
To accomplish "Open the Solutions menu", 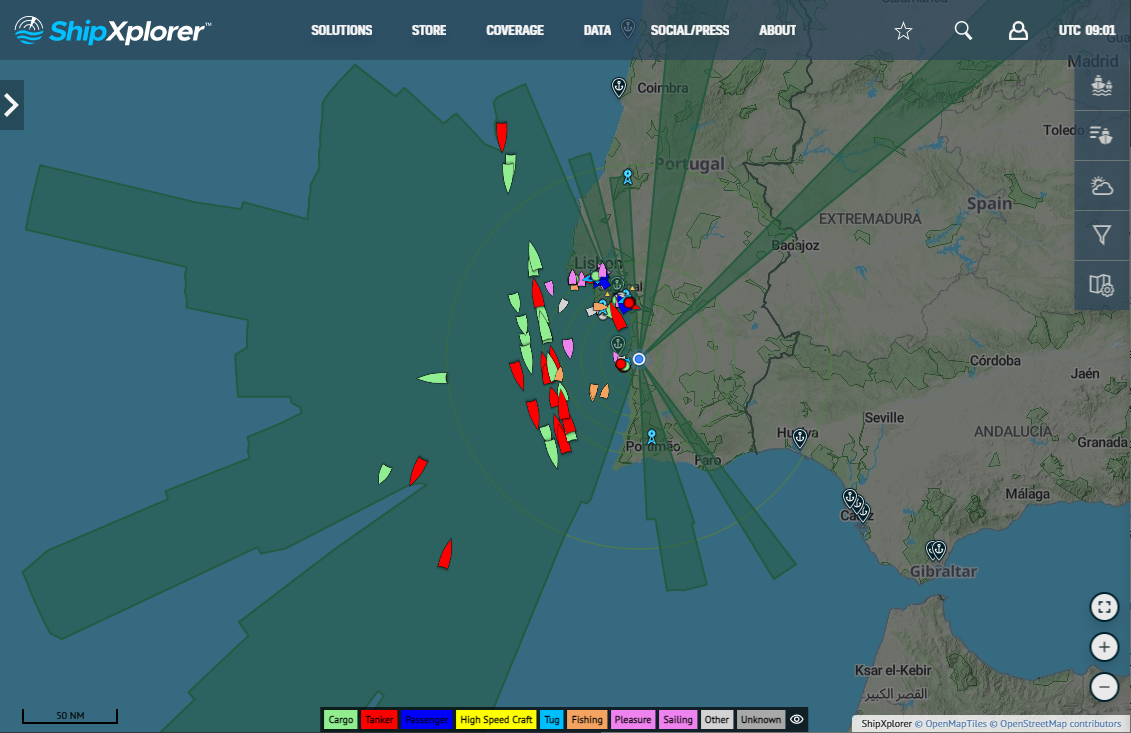I will click(341, 31).
